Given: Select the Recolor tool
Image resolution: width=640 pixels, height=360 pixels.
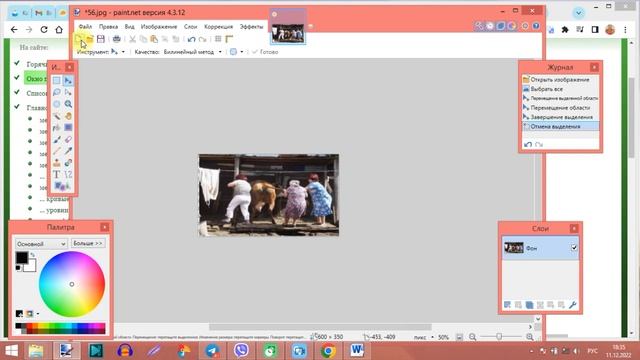Looking at the screenshot, I should [68, 163].
